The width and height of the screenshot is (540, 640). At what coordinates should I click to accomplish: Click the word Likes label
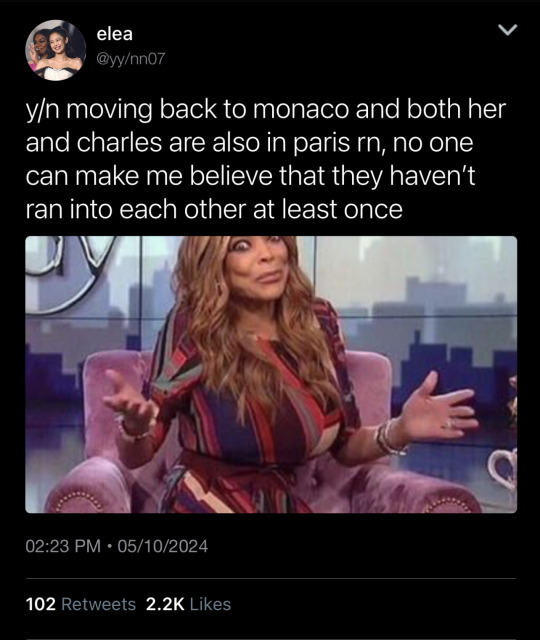pyautogui.click(x=210, y=604)
